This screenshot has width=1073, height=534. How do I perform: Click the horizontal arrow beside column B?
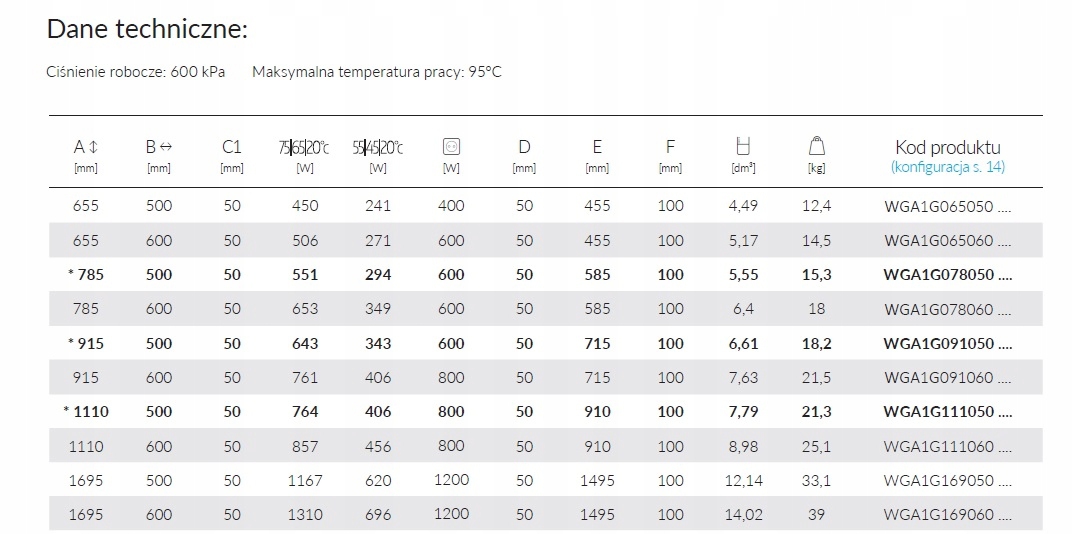[165, 147]
